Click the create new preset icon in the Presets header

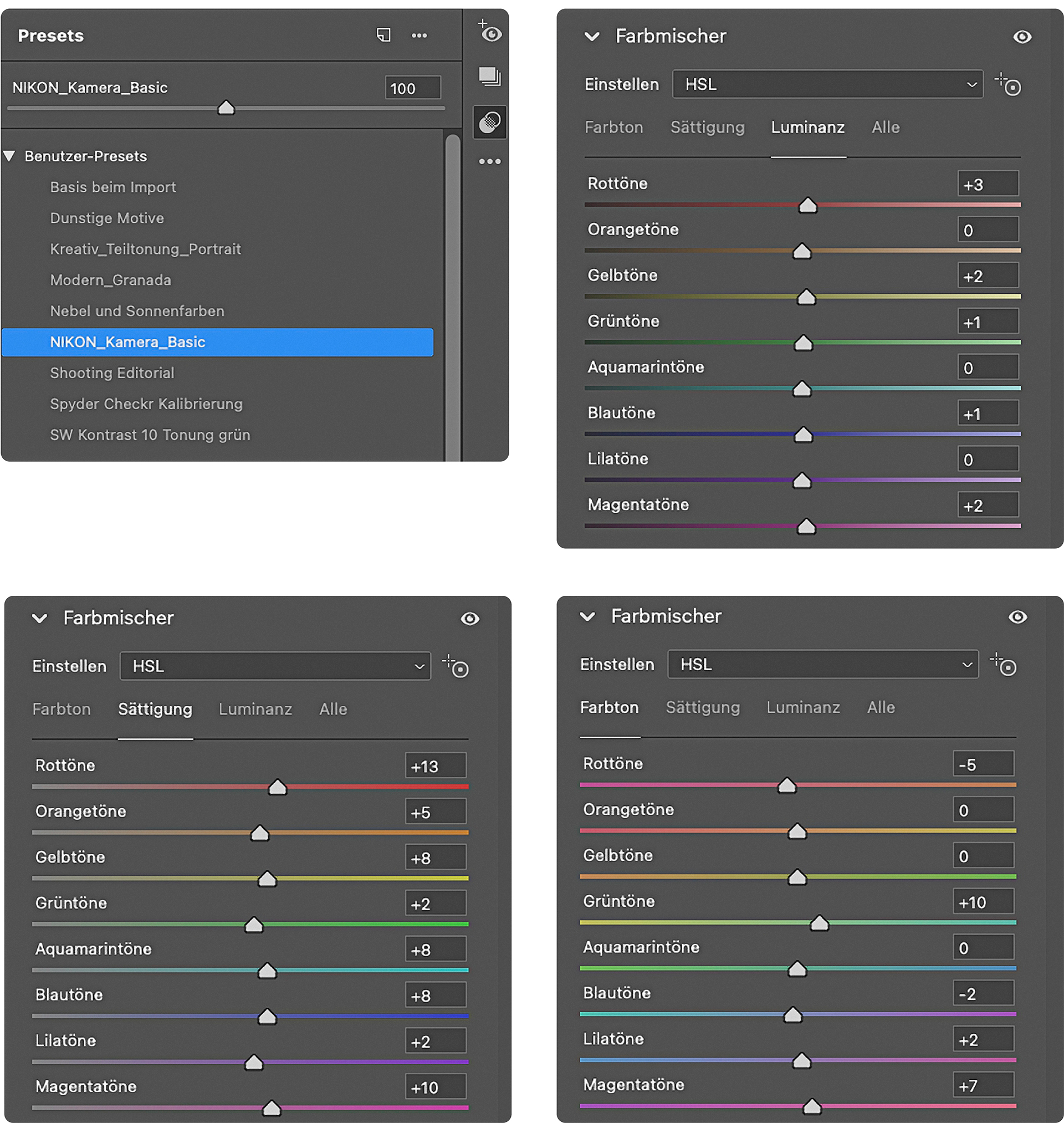point(384,35)
